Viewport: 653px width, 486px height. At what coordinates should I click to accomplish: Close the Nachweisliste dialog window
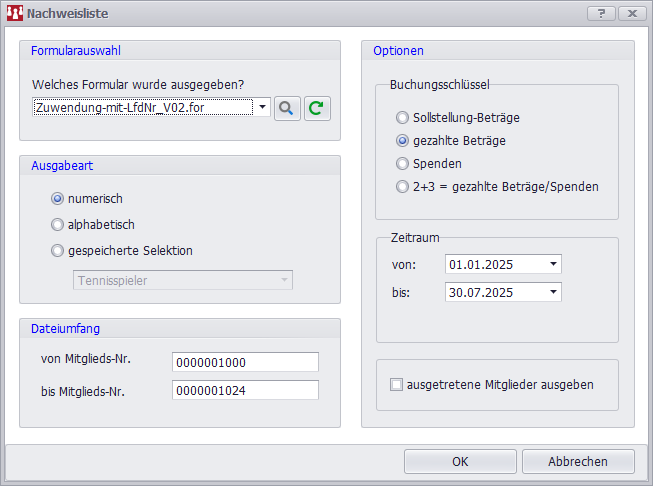click(631, 14)
